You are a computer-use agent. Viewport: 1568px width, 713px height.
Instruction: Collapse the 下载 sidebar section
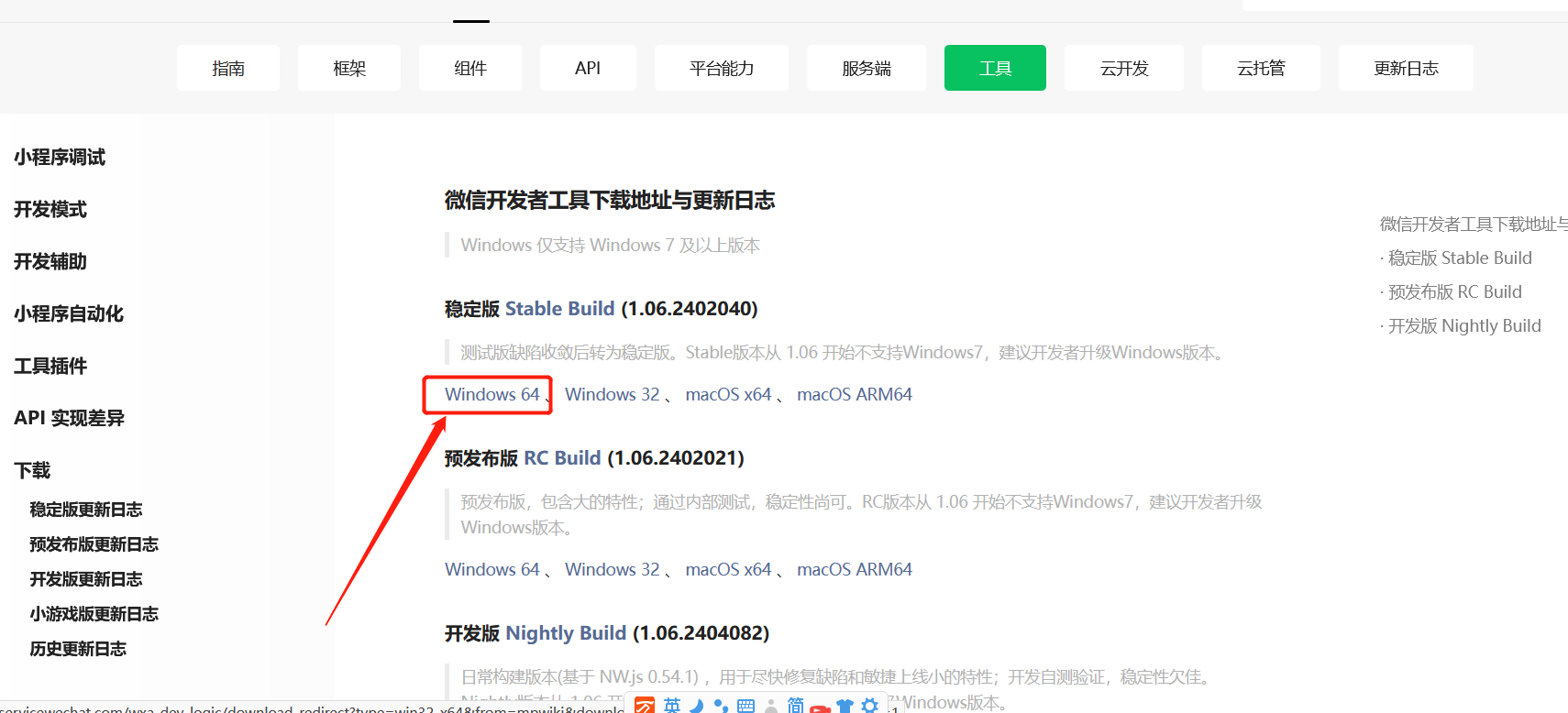[x=32, y=470]
